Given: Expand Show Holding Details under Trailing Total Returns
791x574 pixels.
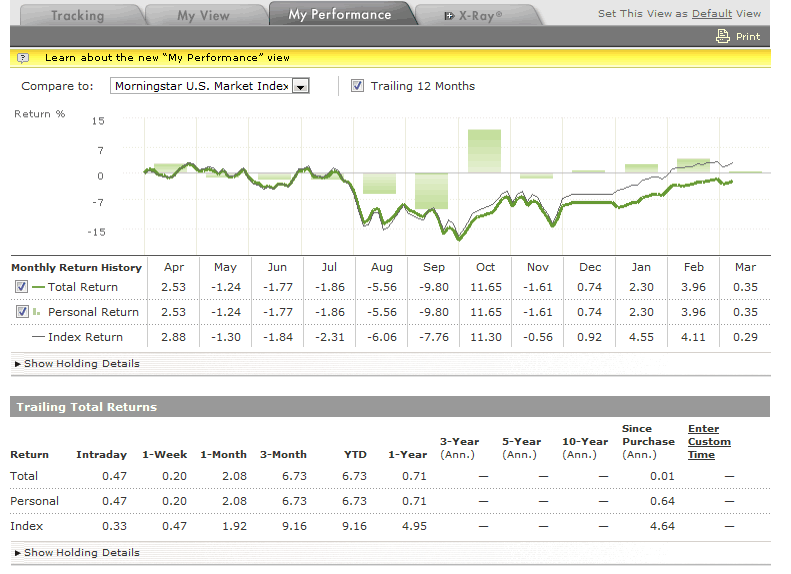Looking at the screenshot, I should click(77, 553).
